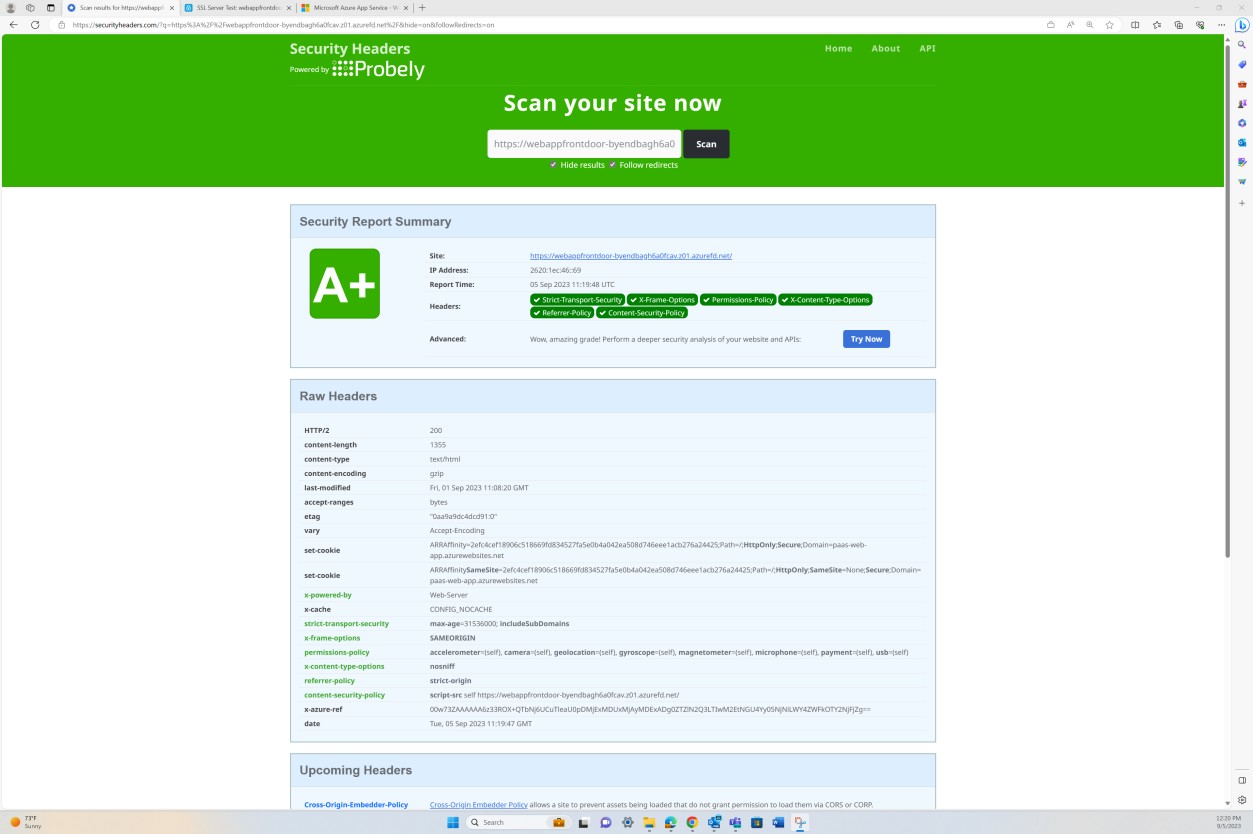Launch Google Chrome from the taskbar

(x=691, y=822)
